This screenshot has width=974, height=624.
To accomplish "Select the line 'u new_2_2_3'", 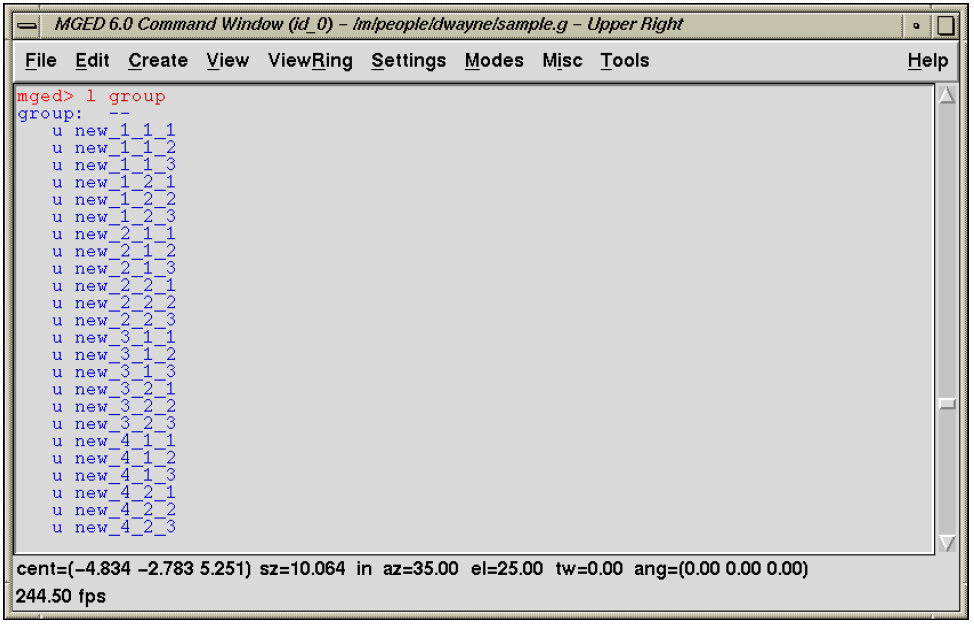I will pos(114,320).
